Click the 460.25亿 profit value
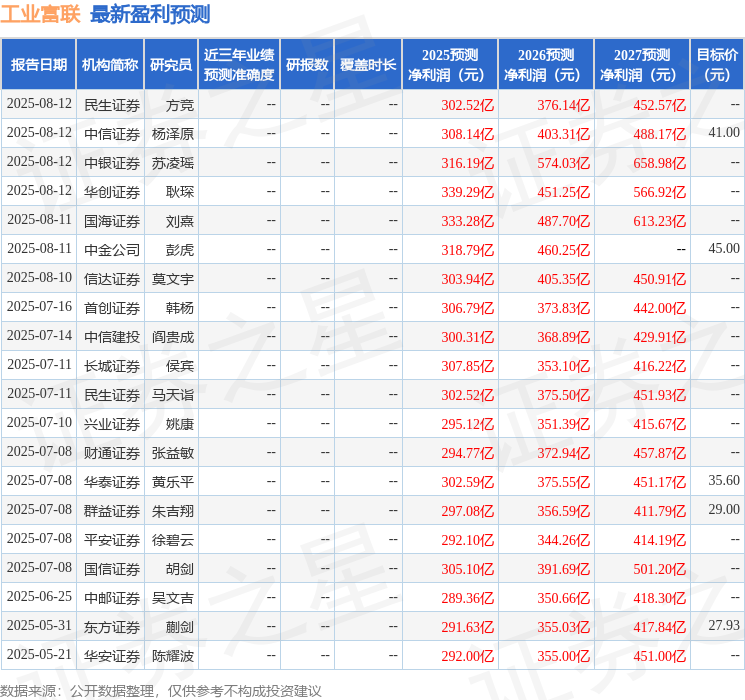This screenshot has height=700, width=745. pyautogui.click(x=564, y=250)
